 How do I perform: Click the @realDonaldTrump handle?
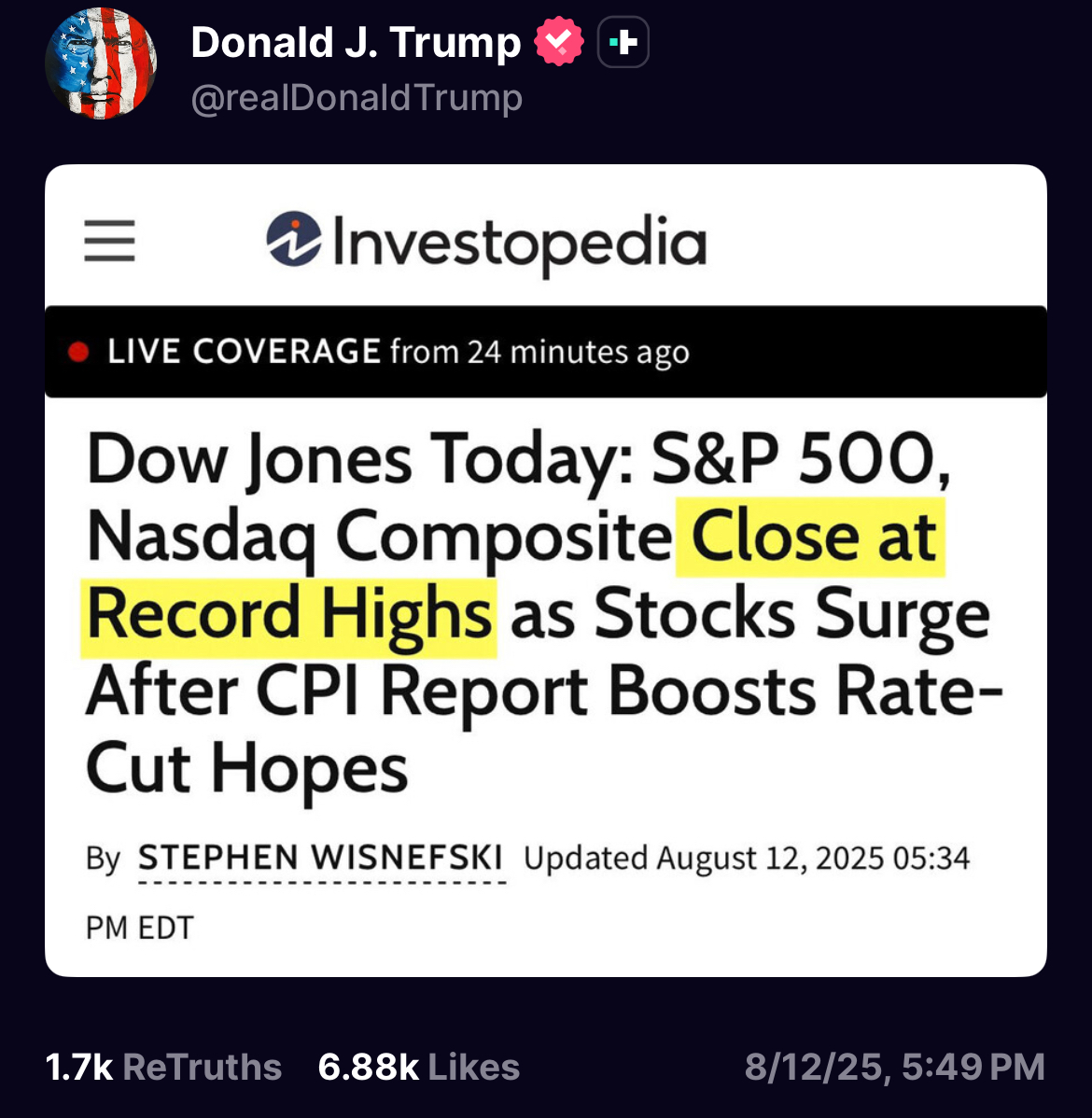pyautogui.click(x=357, y=98)
